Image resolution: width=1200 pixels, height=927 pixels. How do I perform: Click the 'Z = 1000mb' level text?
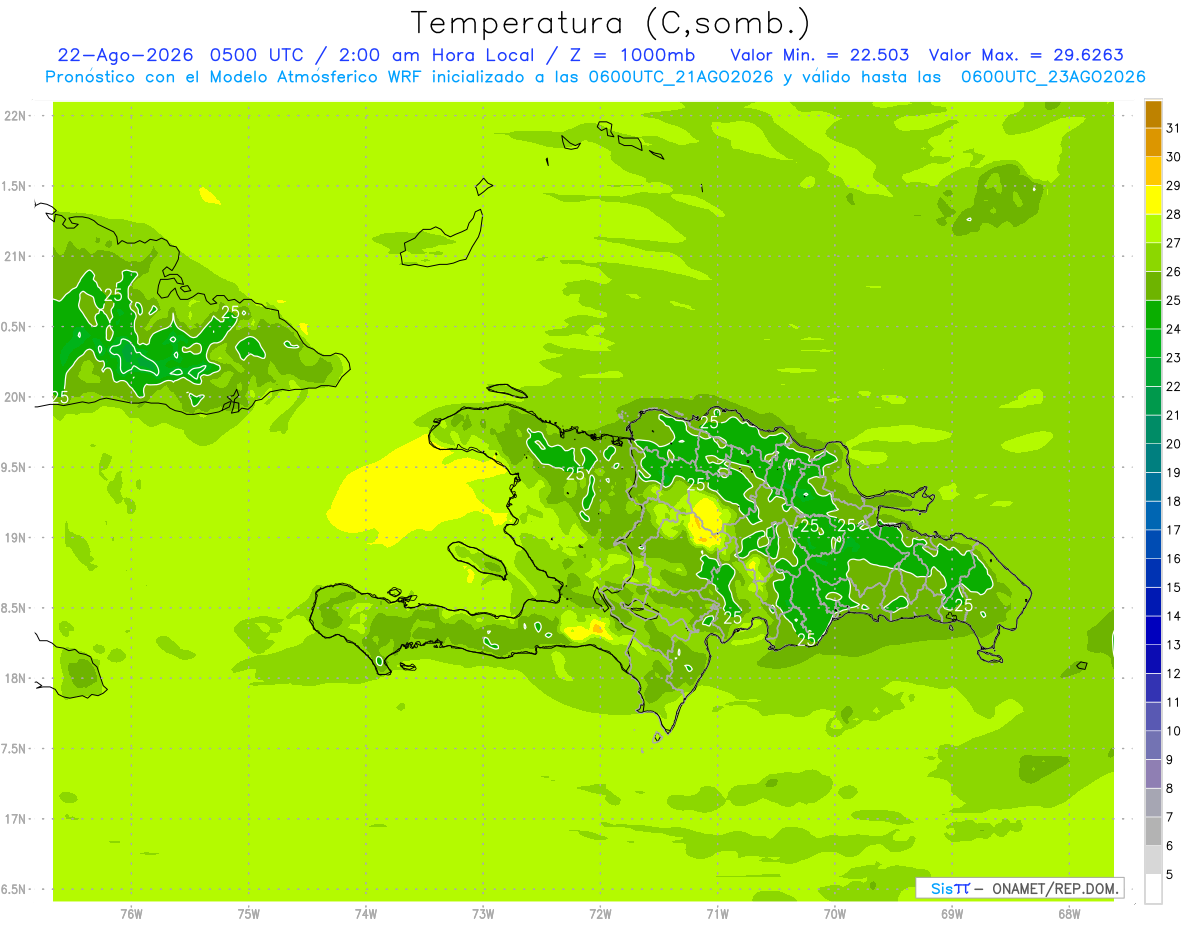[x=632, y=55]
